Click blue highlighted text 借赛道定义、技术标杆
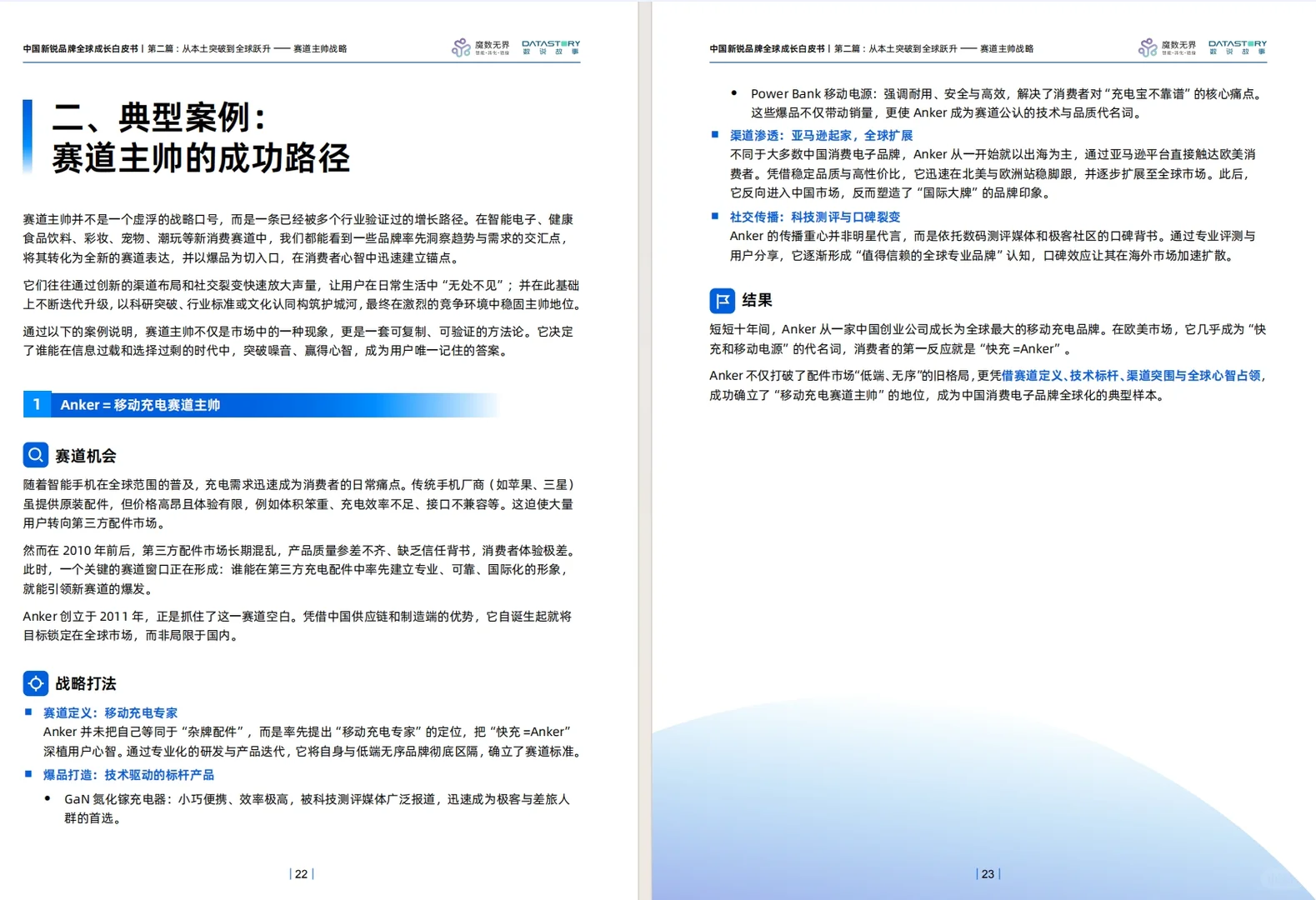The image size is (1316, 900). [x=1059, y=376]
